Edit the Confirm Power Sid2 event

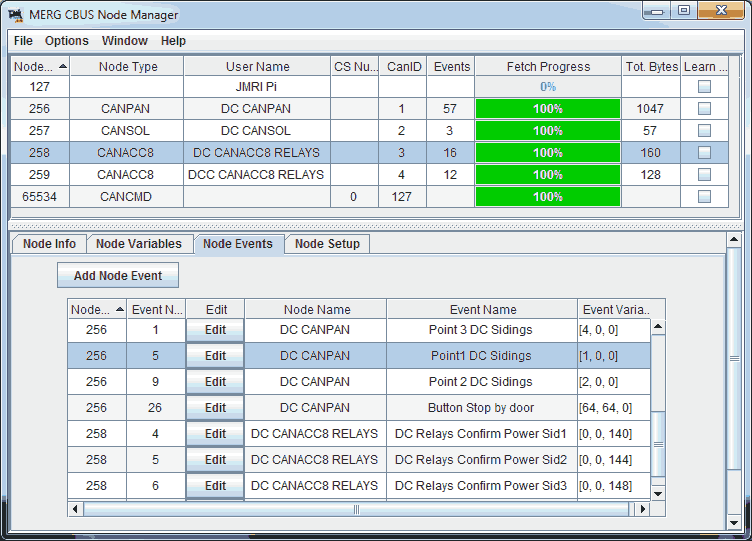215,459
